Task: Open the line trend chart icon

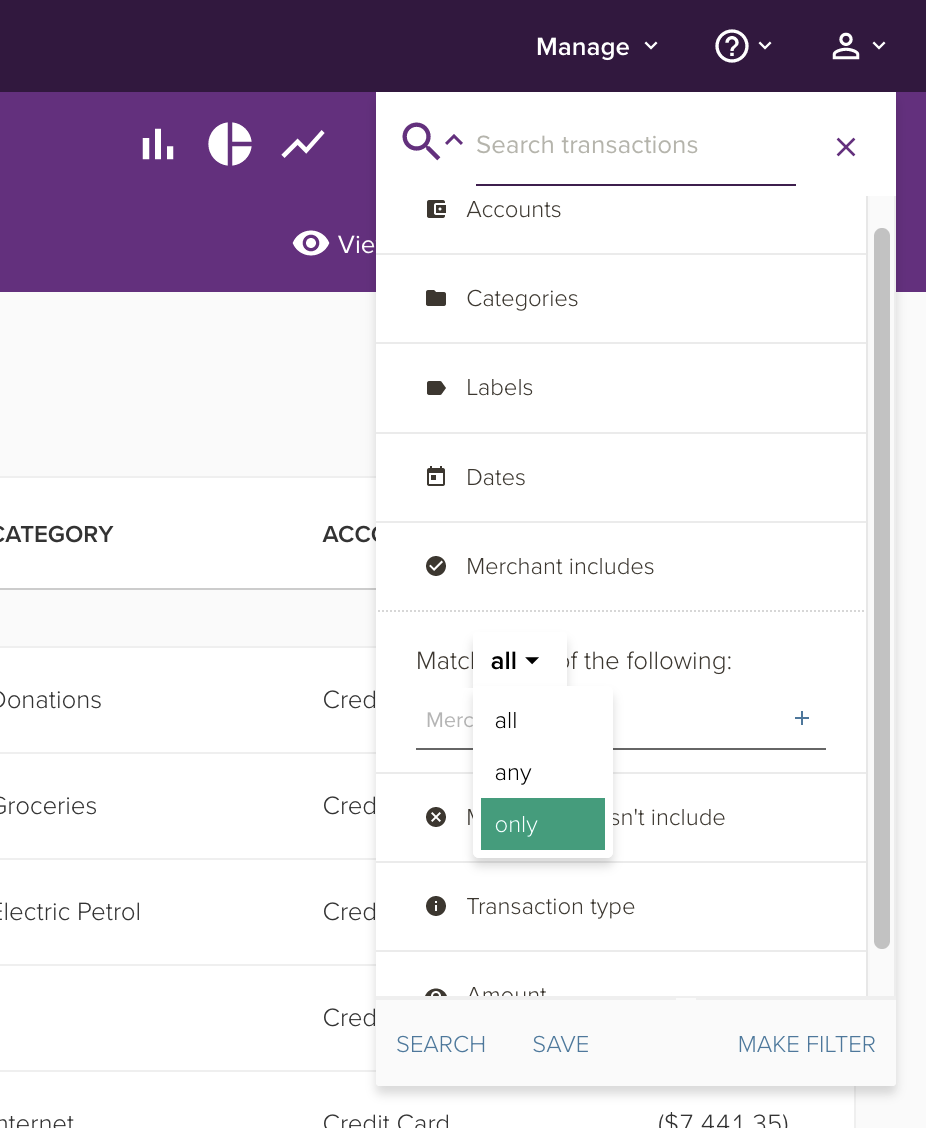Action: click(302, 145)
